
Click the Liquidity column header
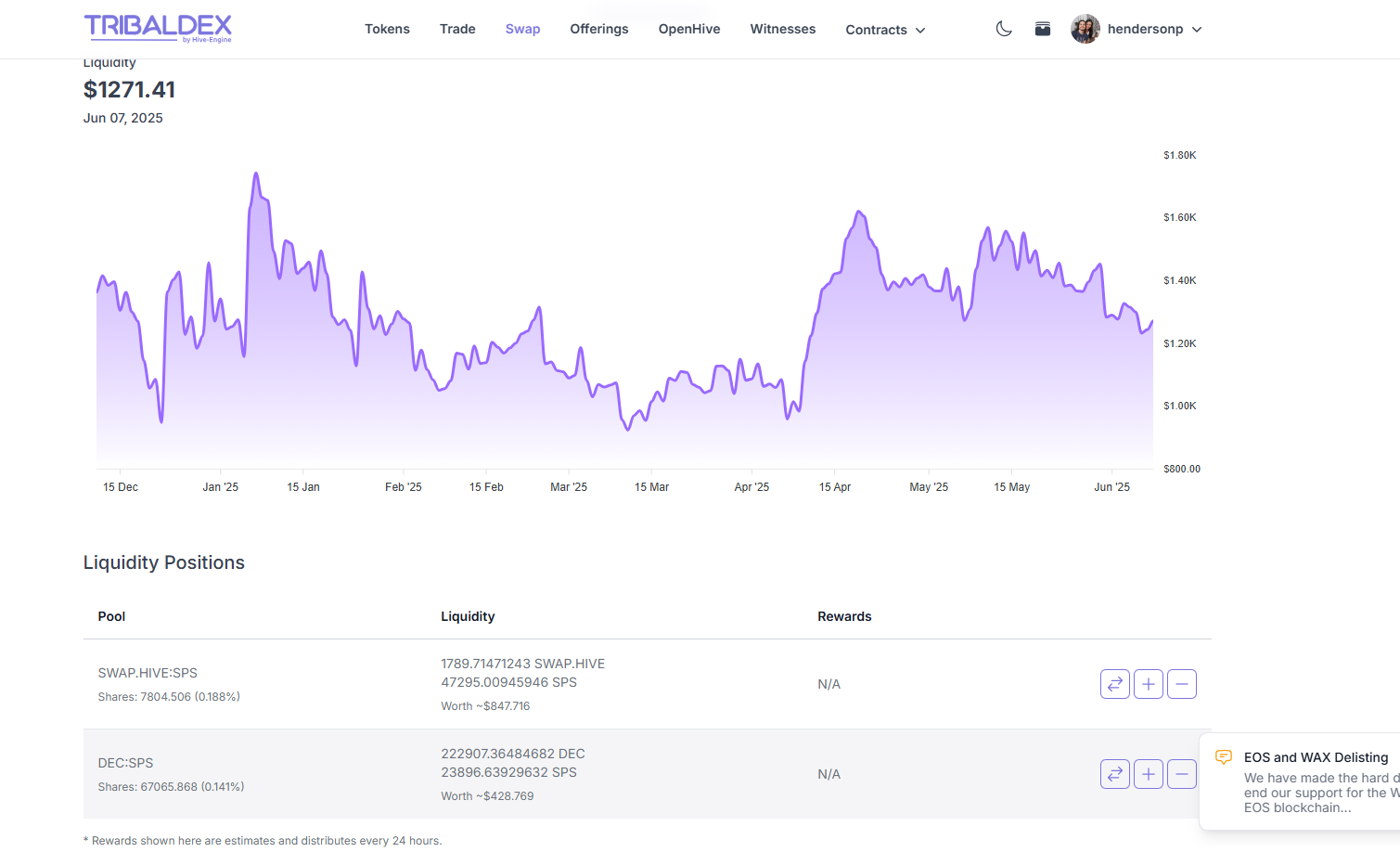pyautogui.click(x=468, y=616)
